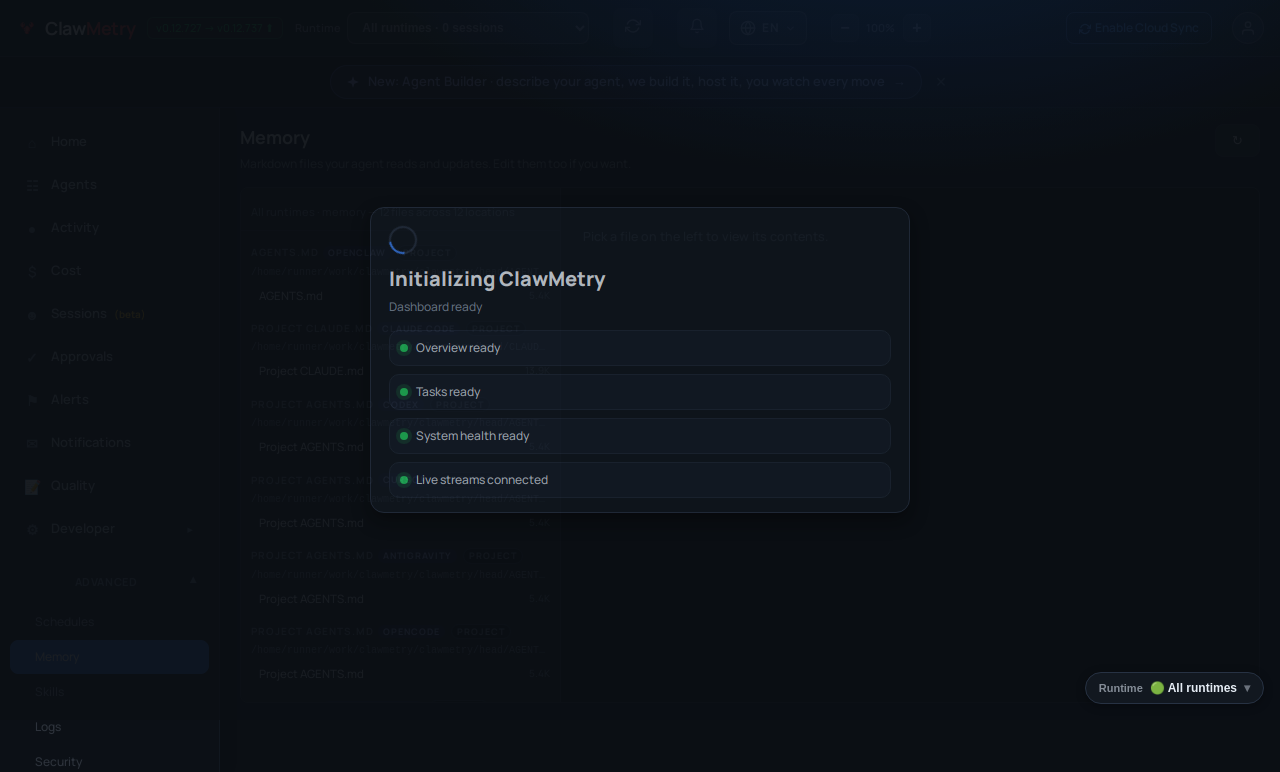Open Project AGENTS.md under the Antigravity heading
The width and height of the screenshot is (1280, 772).
click(x=404, y=599)
